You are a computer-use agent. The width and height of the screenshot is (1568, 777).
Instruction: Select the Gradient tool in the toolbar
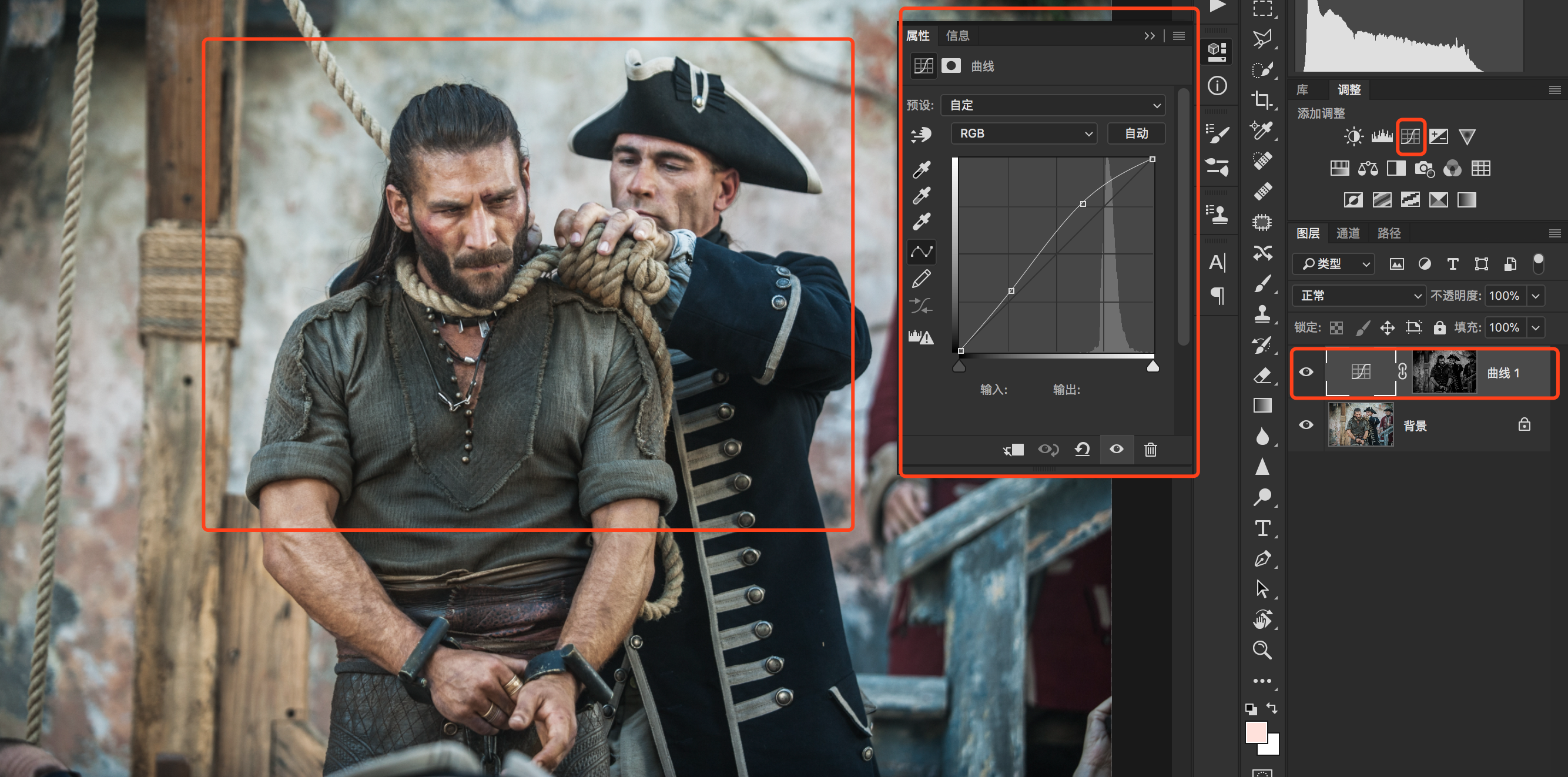pos(1262,406)
